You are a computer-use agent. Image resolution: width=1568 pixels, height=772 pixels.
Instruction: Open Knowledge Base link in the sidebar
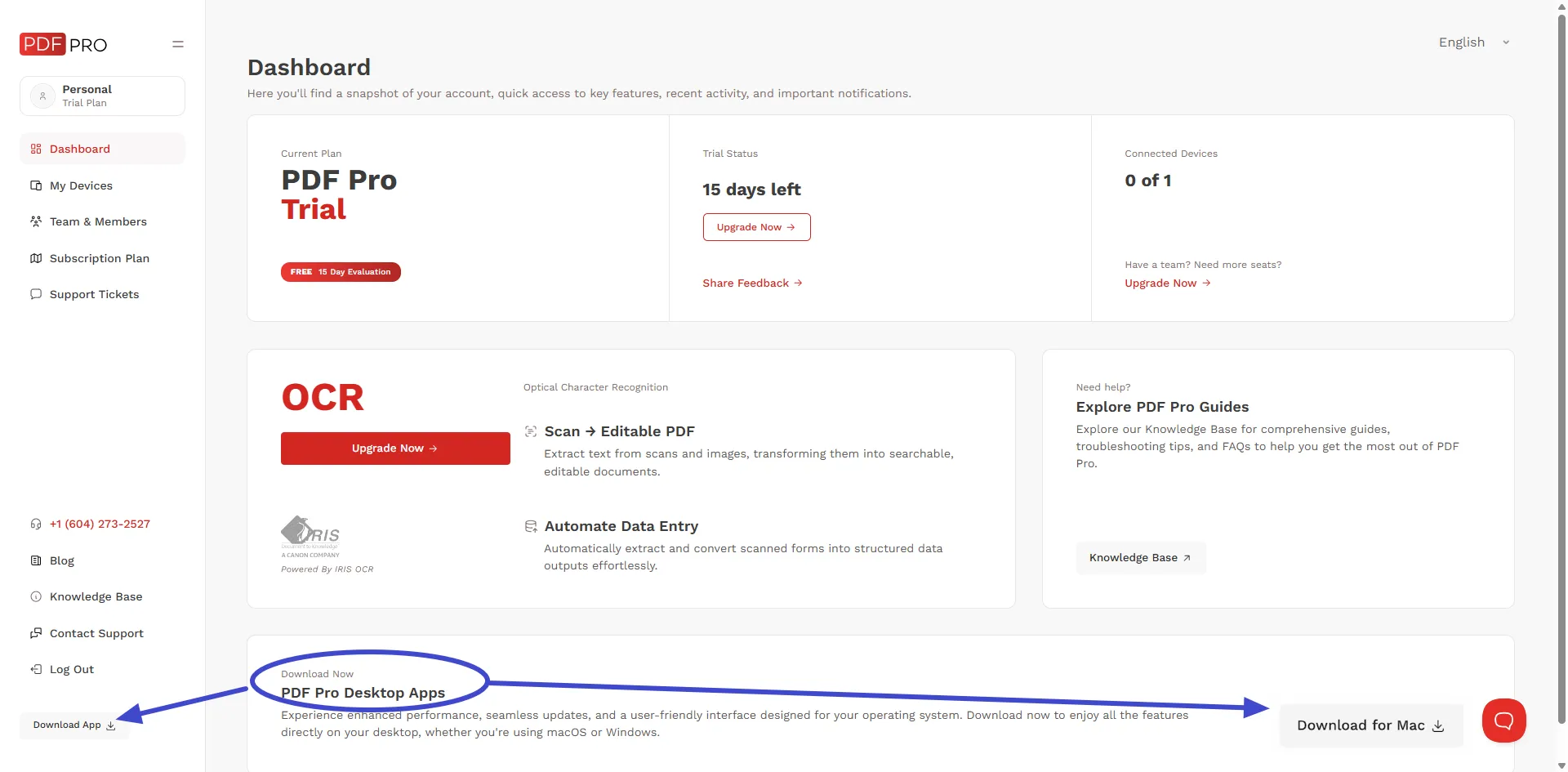(x=96, y=596)
